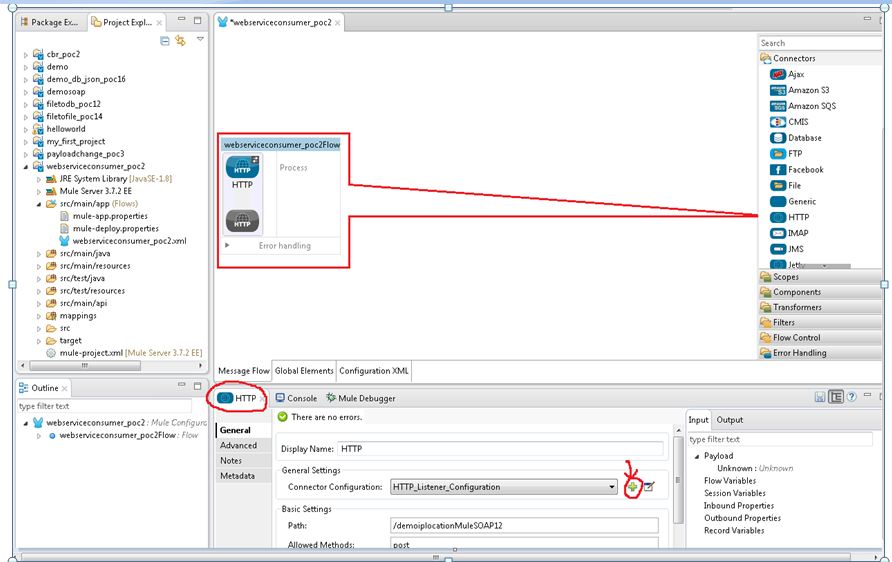Expand the Transformers palette category
This screenshot has width=892, height=562.
(821, 307)
